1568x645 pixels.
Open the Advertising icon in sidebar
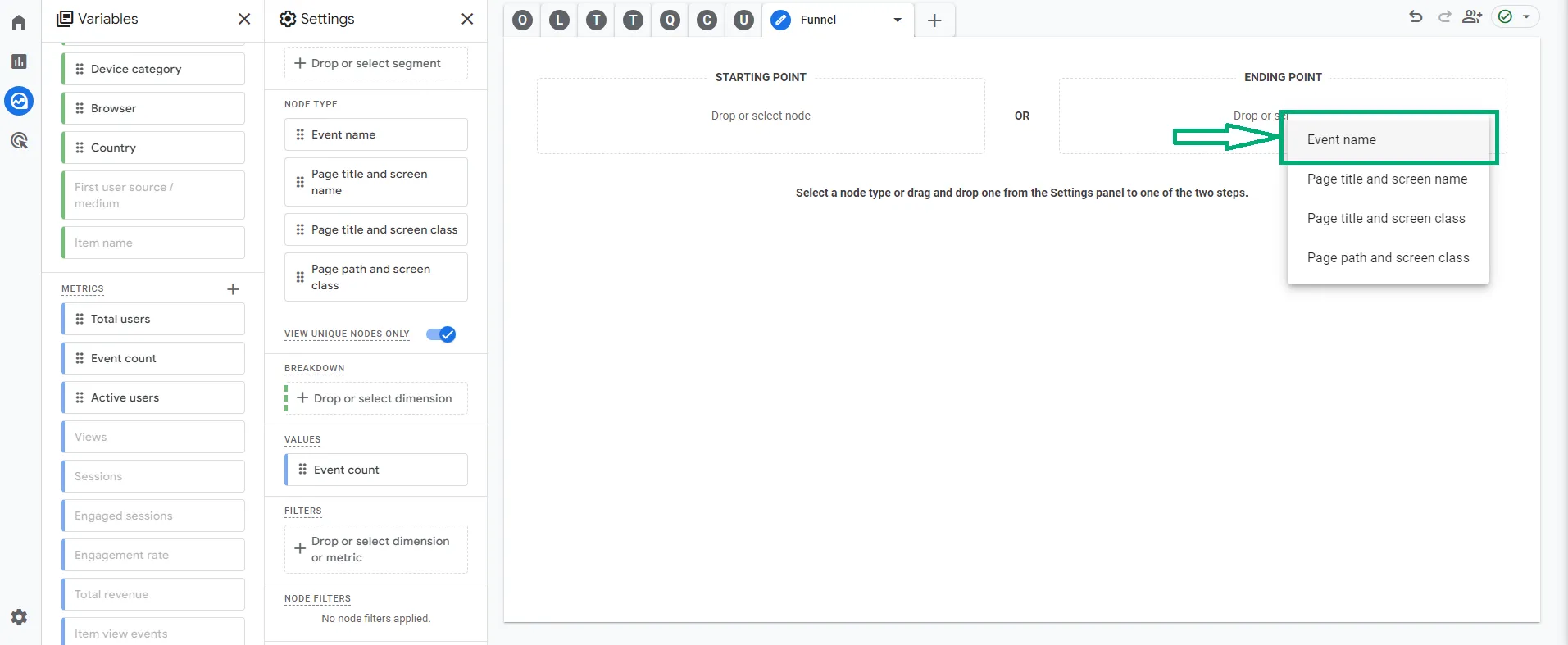[x=19, y=140]
